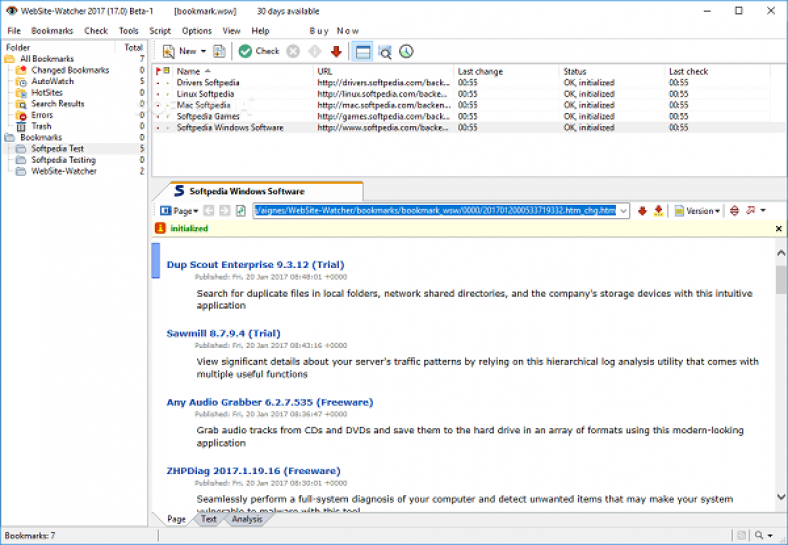
Task: Click the magnifier search icon in toolbar
Action: (x=384, y=51)
